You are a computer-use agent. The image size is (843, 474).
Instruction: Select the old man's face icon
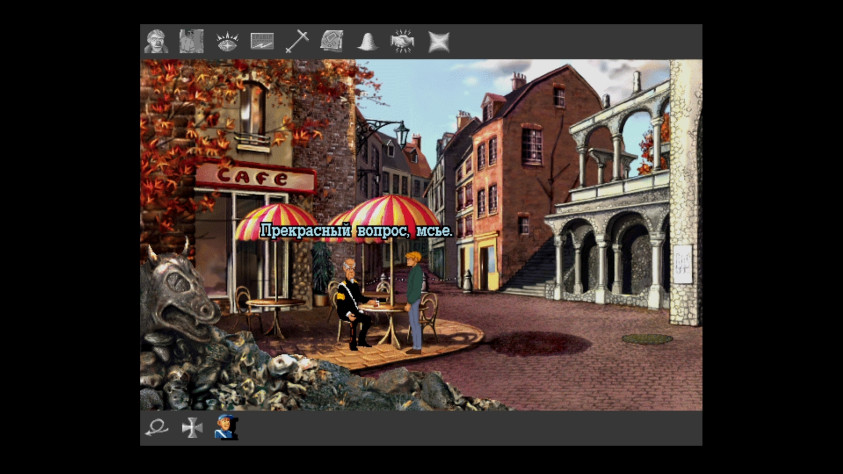pyautogui.click(x=156, y=41)
